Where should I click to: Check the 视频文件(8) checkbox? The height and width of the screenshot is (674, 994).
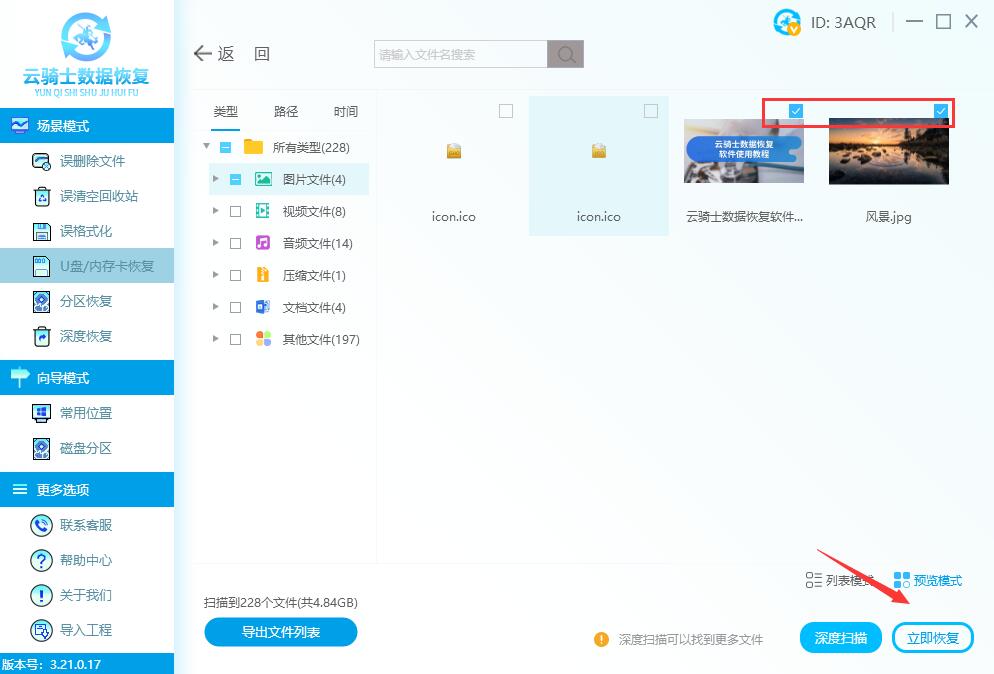tap(235, 211)
